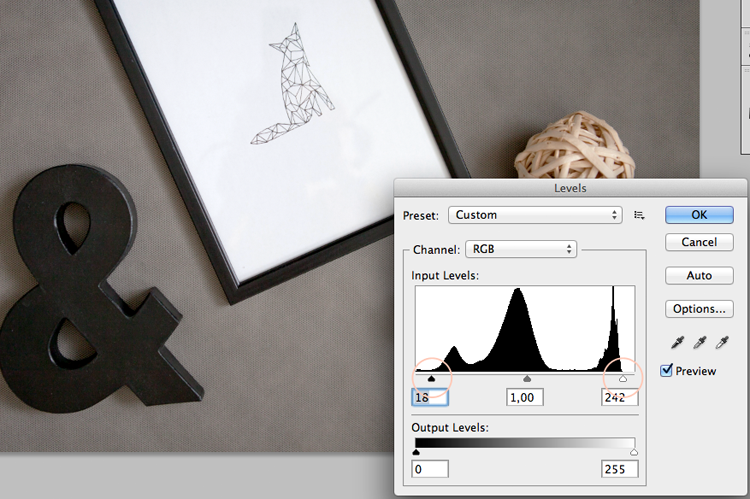The height and width of the screenshot is (499, 750).
Task: Select the black point eyedropper
Action: (x=677, y=342)
